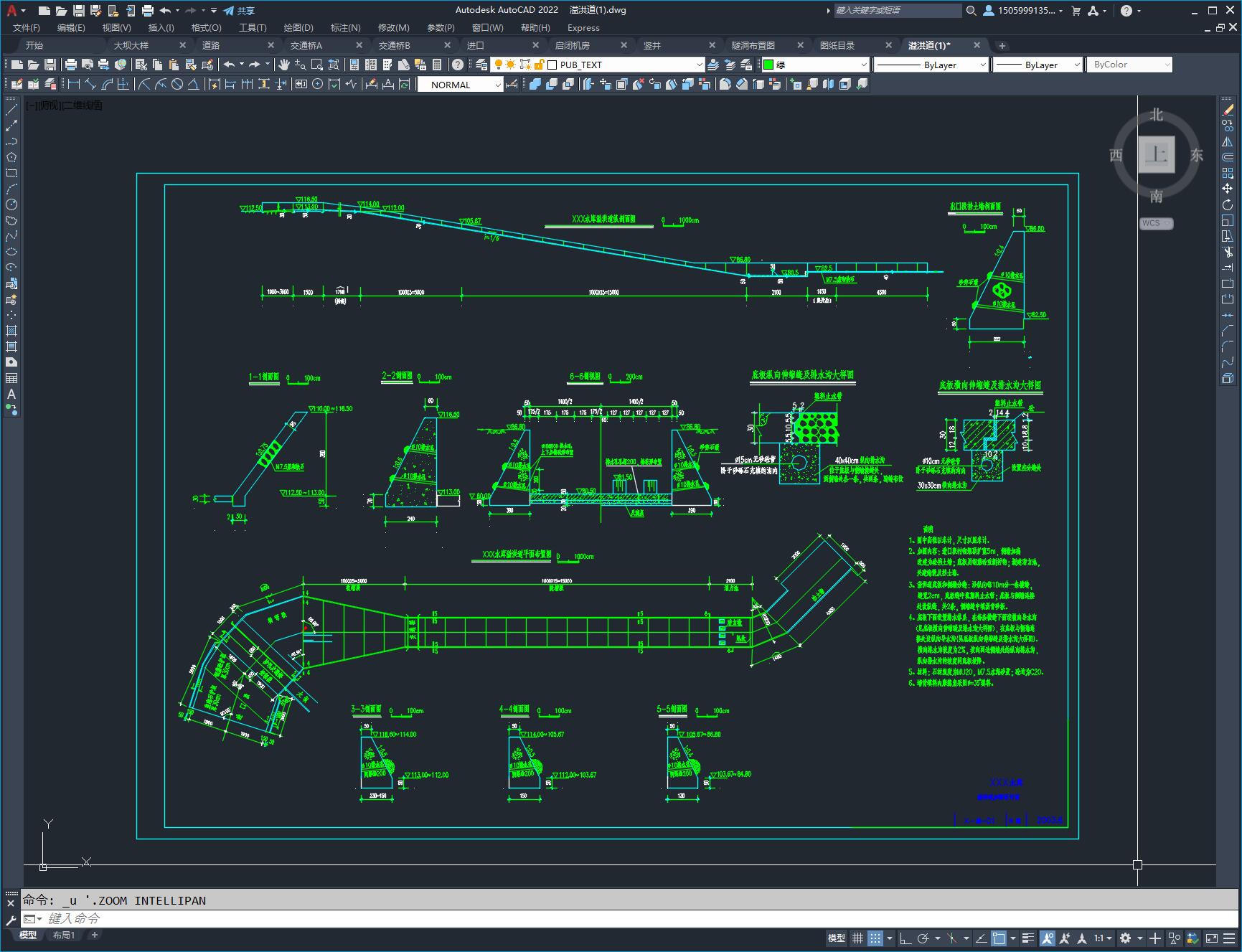Screen dimensions: 1242x952
Task: Open the 文件(F) menu
Action: [x=27, y=27]
